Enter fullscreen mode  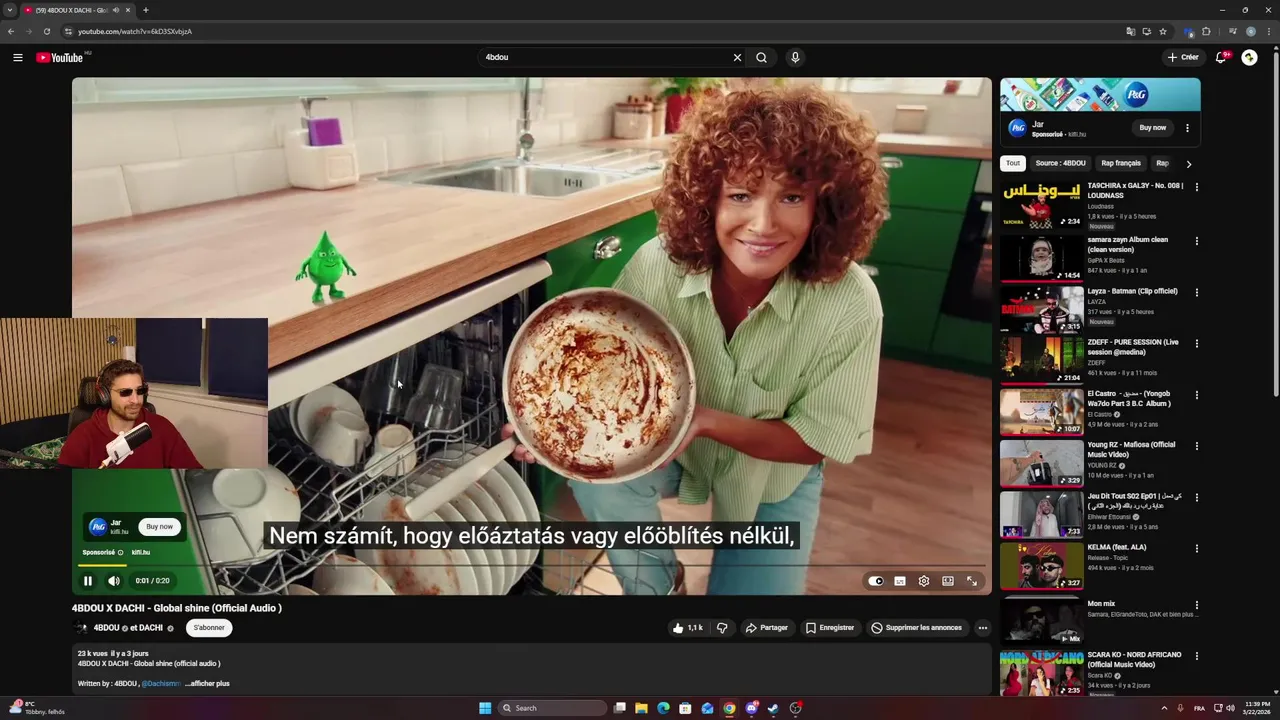pos(972,581)
